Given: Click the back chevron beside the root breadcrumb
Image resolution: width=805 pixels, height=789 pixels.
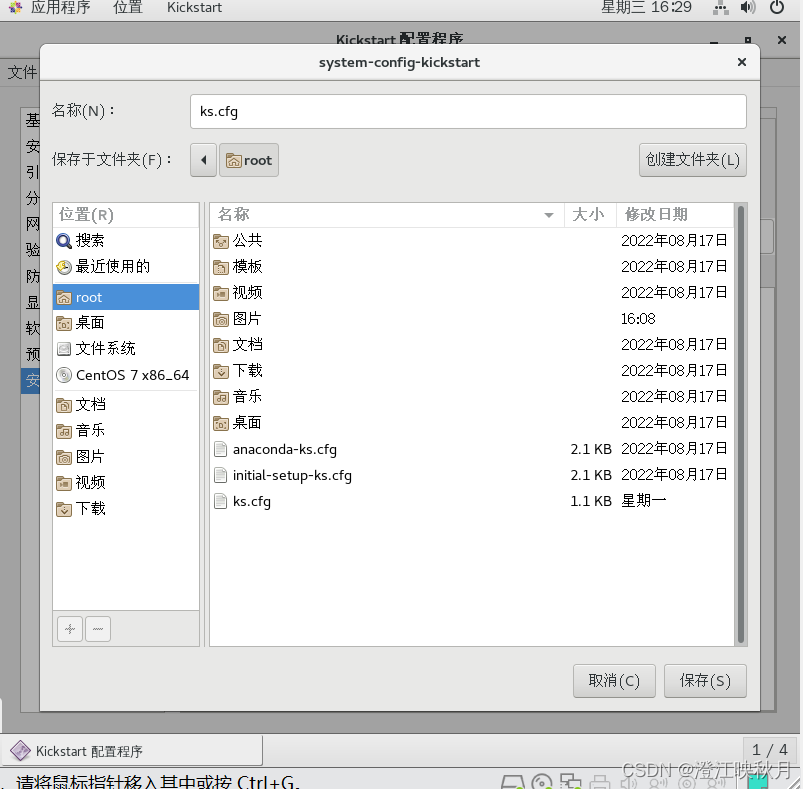Looking at the screenshot, I should (203, 160).
